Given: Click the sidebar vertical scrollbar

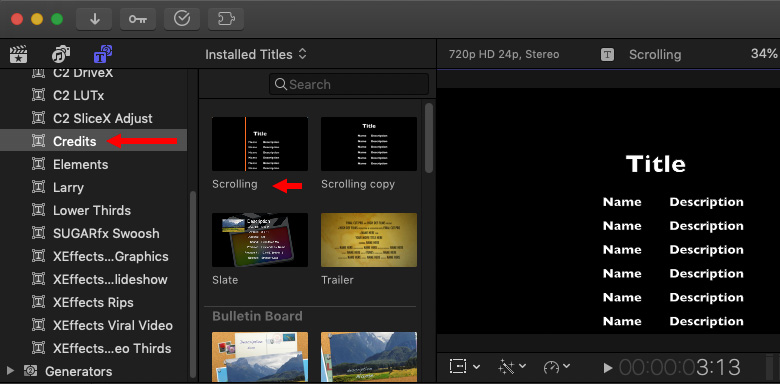Looking at the screenshot, I should 193,285.
